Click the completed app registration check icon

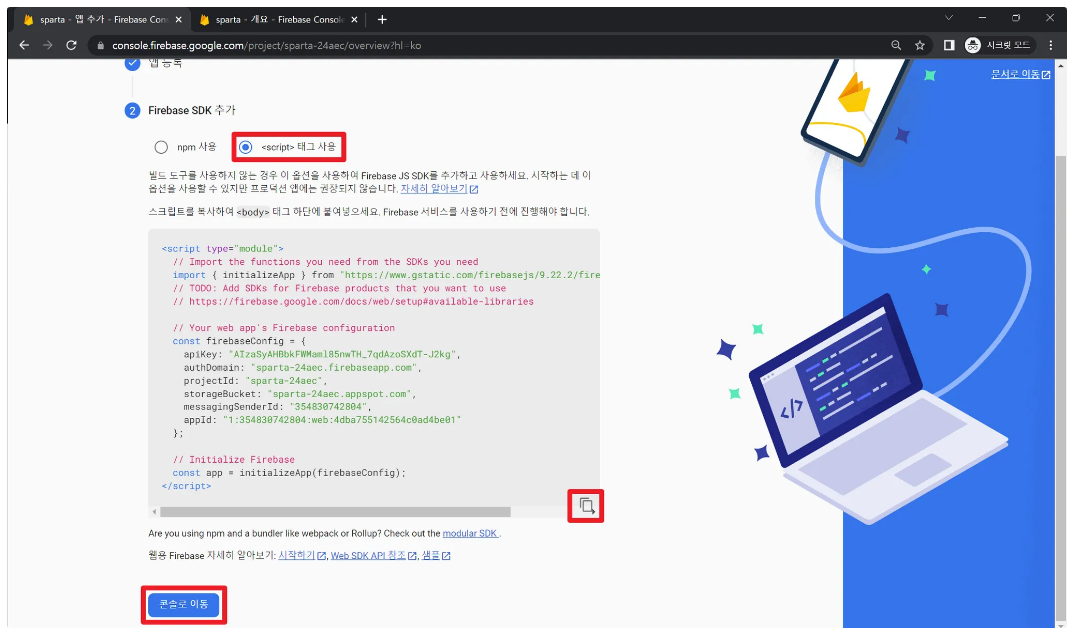tap(132, 64)
